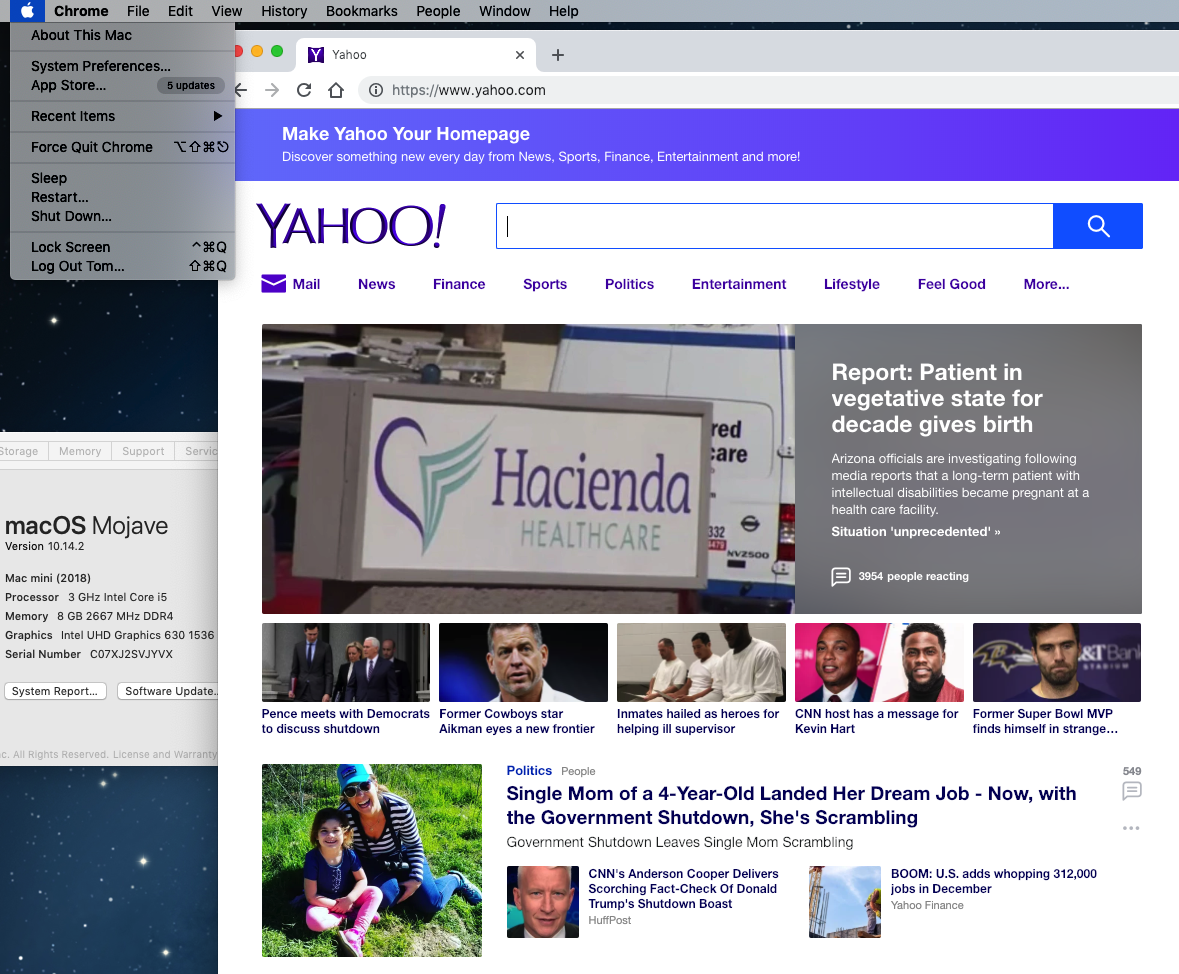This screenshot has width=1179, height=974.
Task: Open mom and daughter article photo
Action: tap(371, 860)
